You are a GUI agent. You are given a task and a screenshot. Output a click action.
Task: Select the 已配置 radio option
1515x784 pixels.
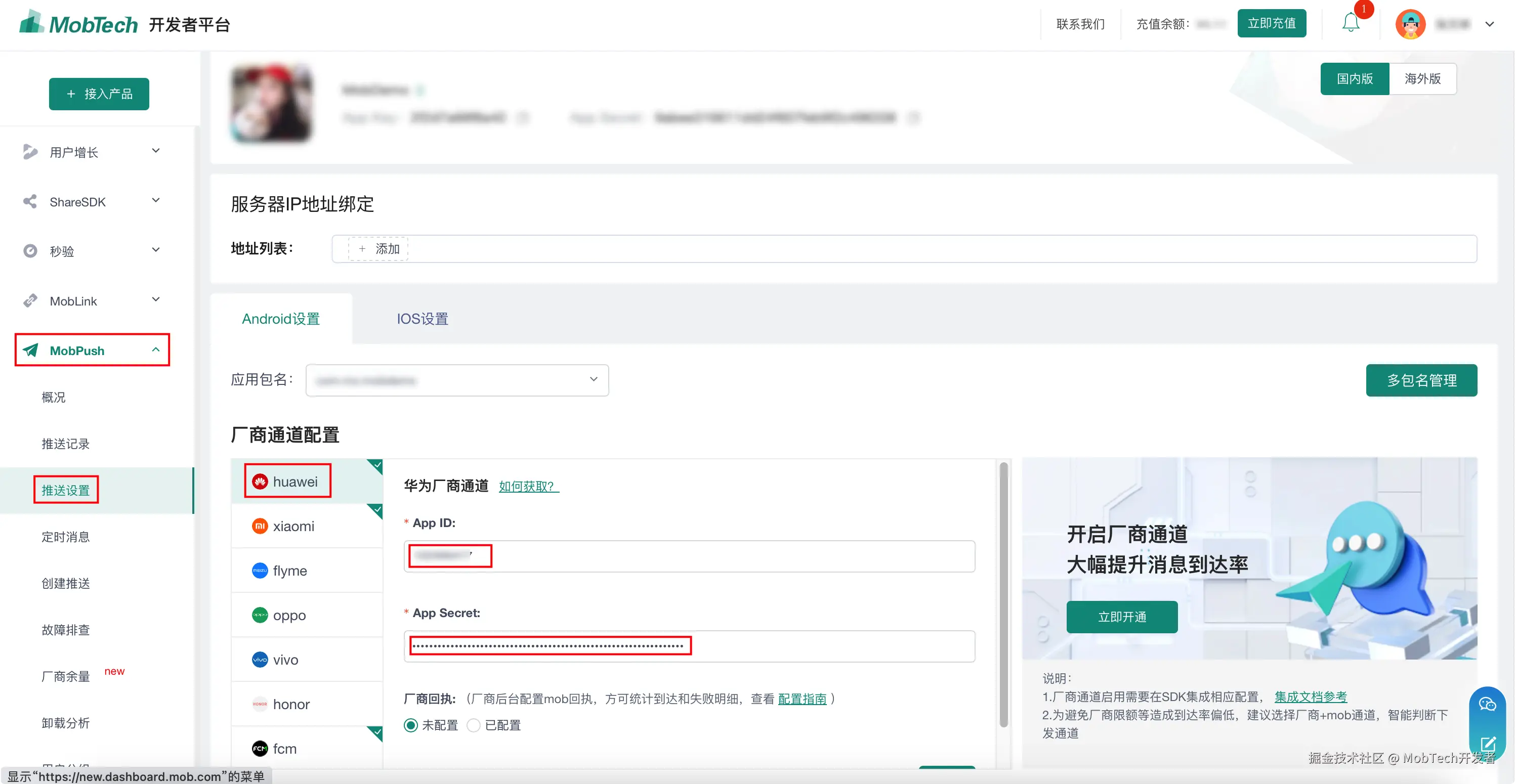tap(474, 725)
